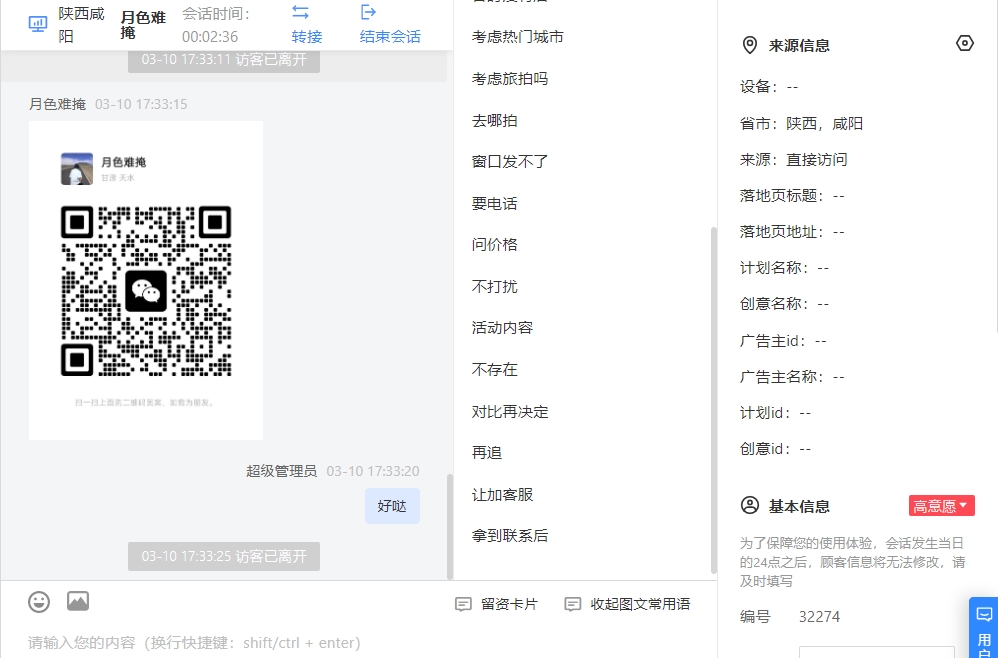Image resolution: width=998 pixels, height=658 pixels.
Task: Click the 创意id row
Action: click(x=775, y=449)
